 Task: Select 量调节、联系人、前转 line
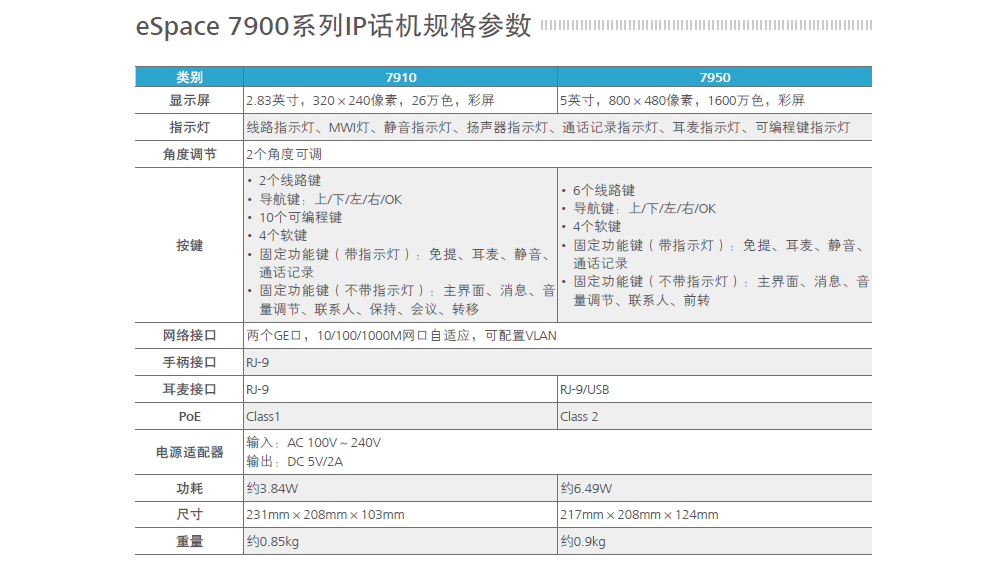(641, 300)
